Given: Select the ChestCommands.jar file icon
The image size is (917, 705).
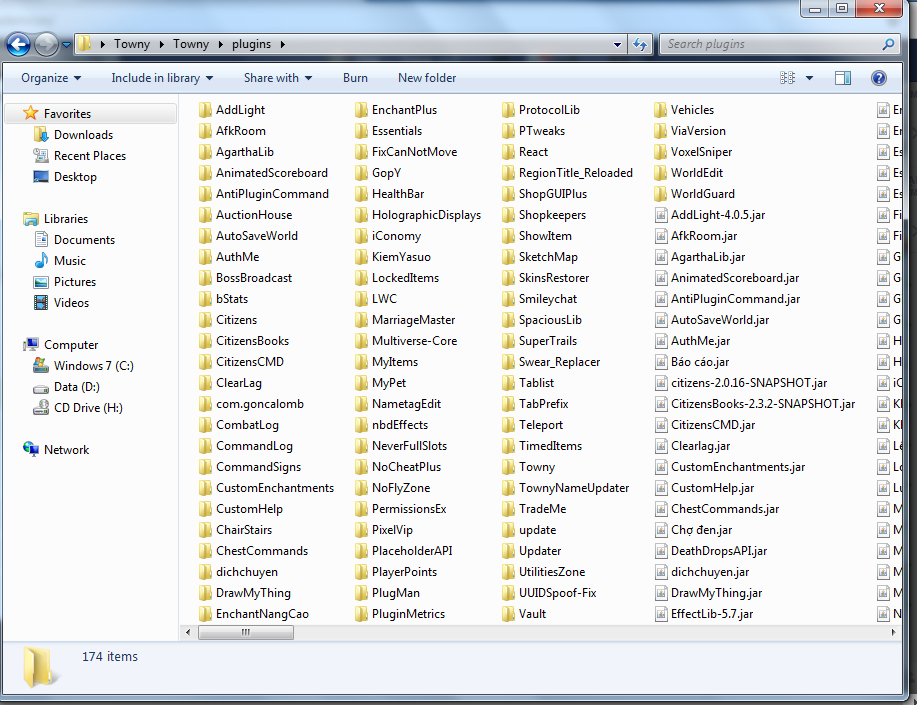Looking at the screenshot, I should [661, 509].
